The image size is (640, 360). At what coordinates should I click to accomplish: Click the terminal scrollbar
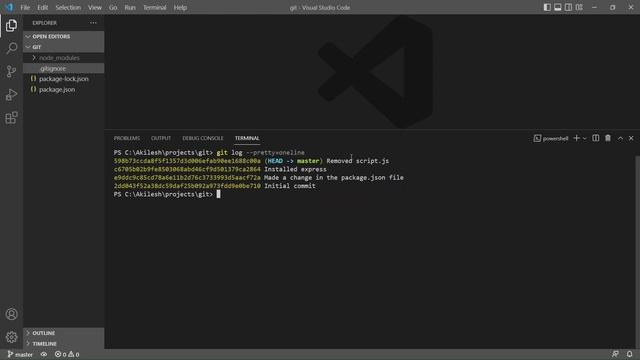click(637, 252)
